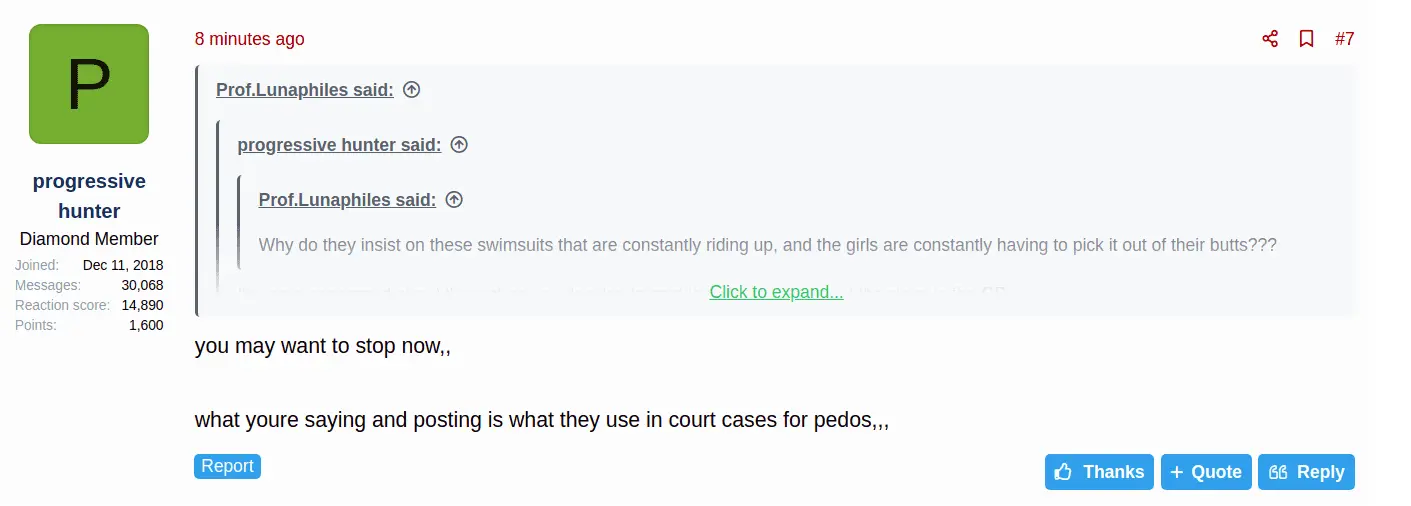The image size is (1411, 506).
Task: Open the green 'P' avatar profile
Action: coord(89,84)
